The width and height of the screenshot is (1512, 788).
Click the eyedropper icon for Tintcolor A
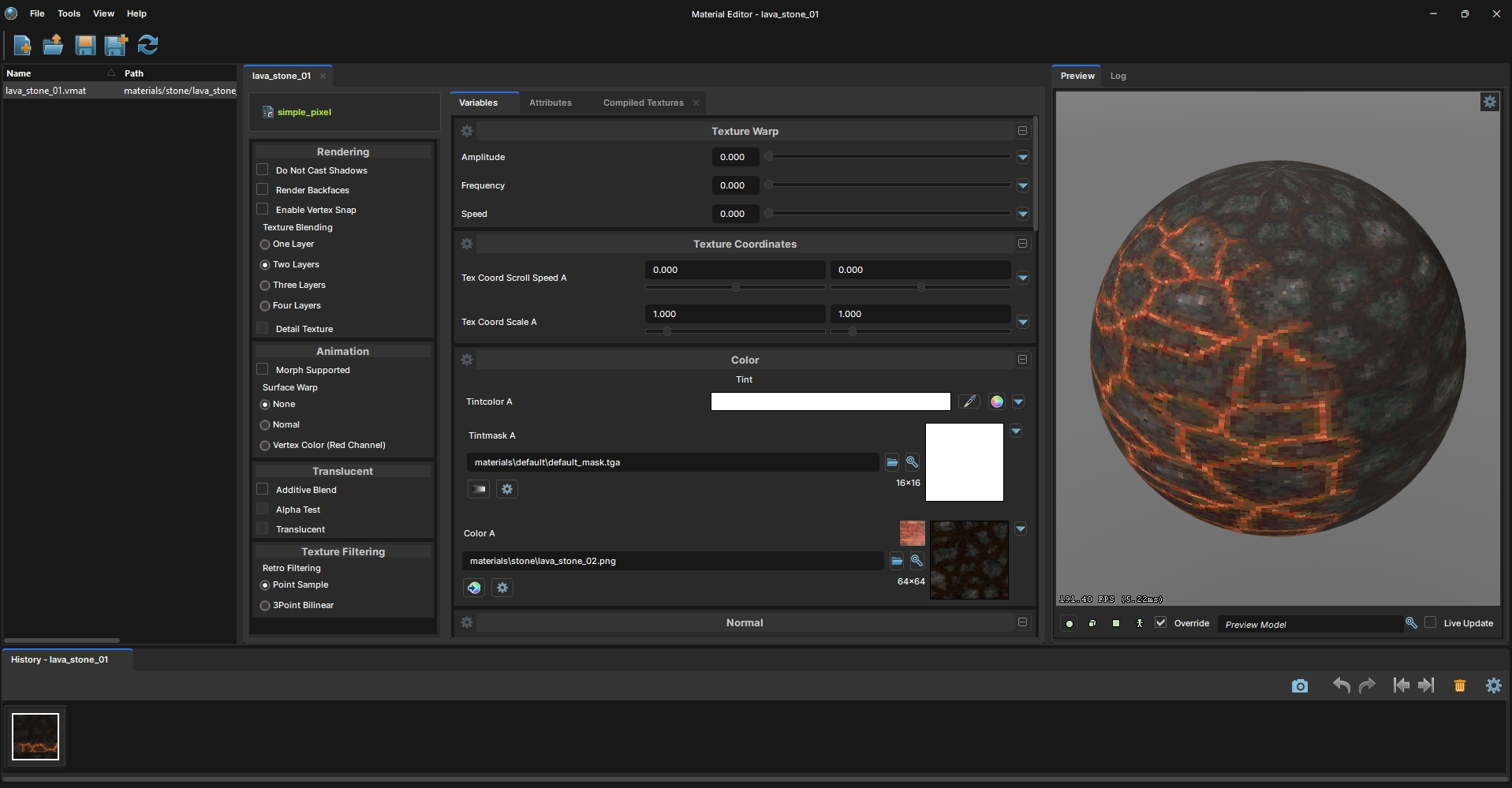coord(969,401)
